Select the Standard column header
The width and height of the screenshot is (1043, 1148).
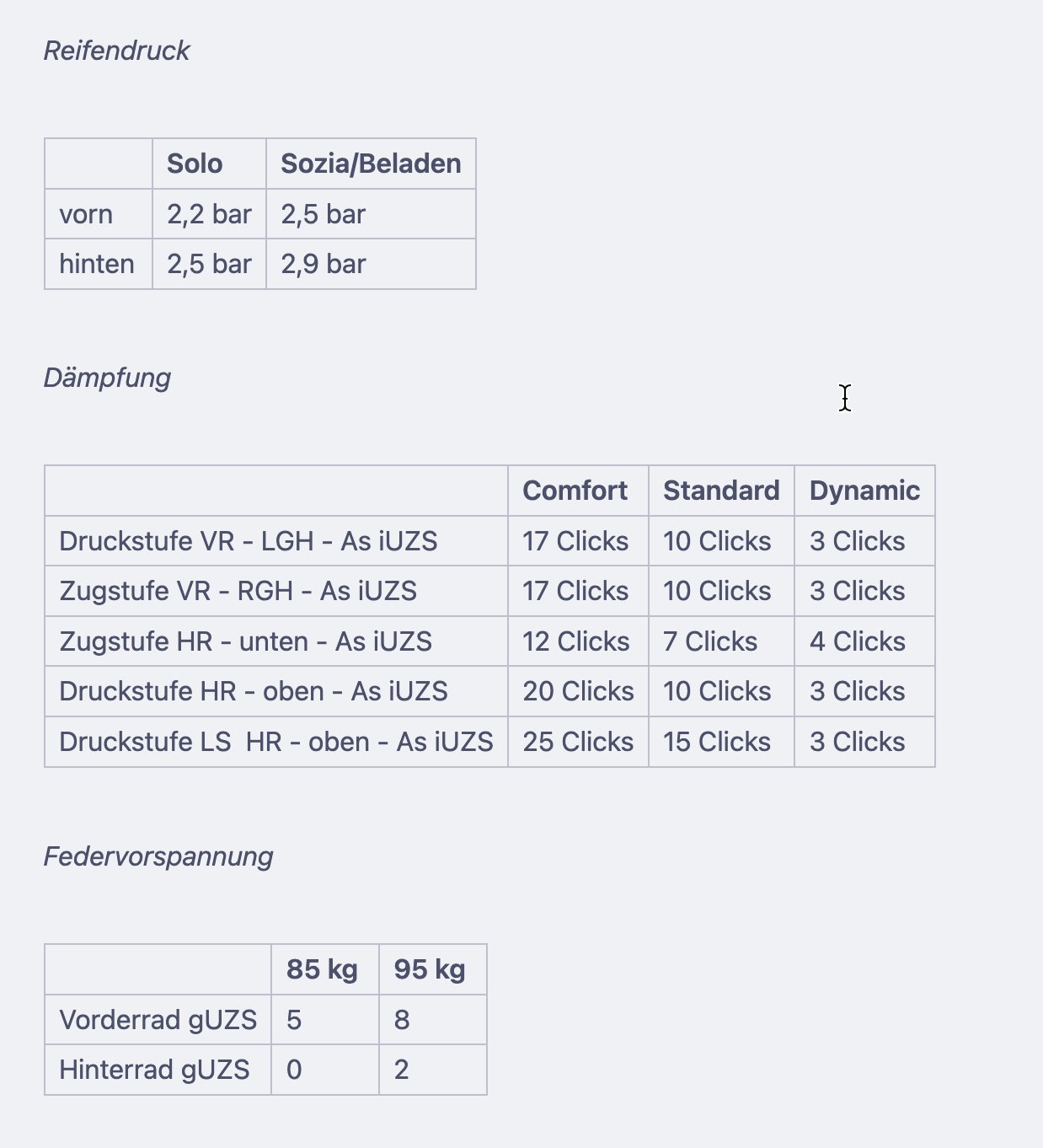pyautogui.click(x=721, y=491)
